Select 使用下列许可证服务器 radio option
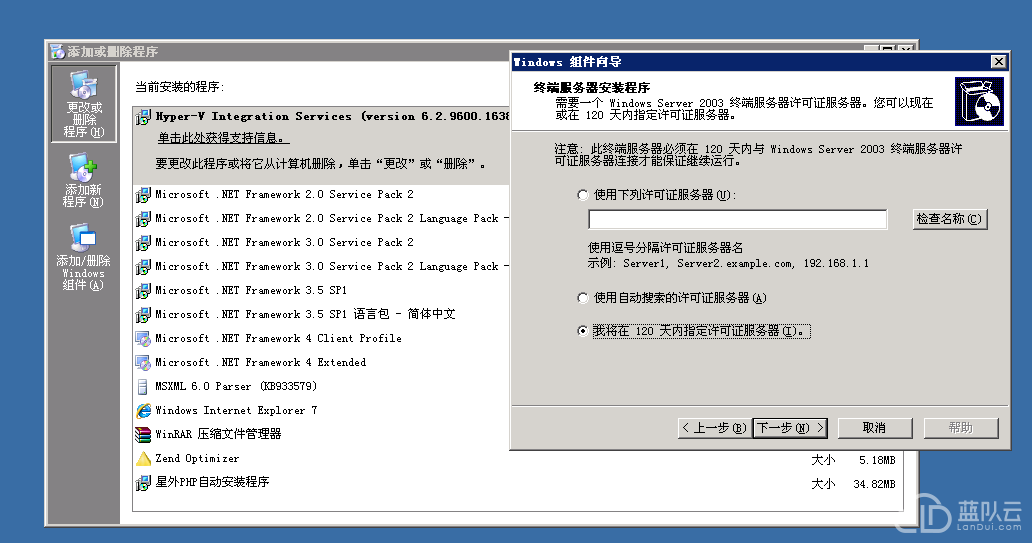 coord(582,195)
